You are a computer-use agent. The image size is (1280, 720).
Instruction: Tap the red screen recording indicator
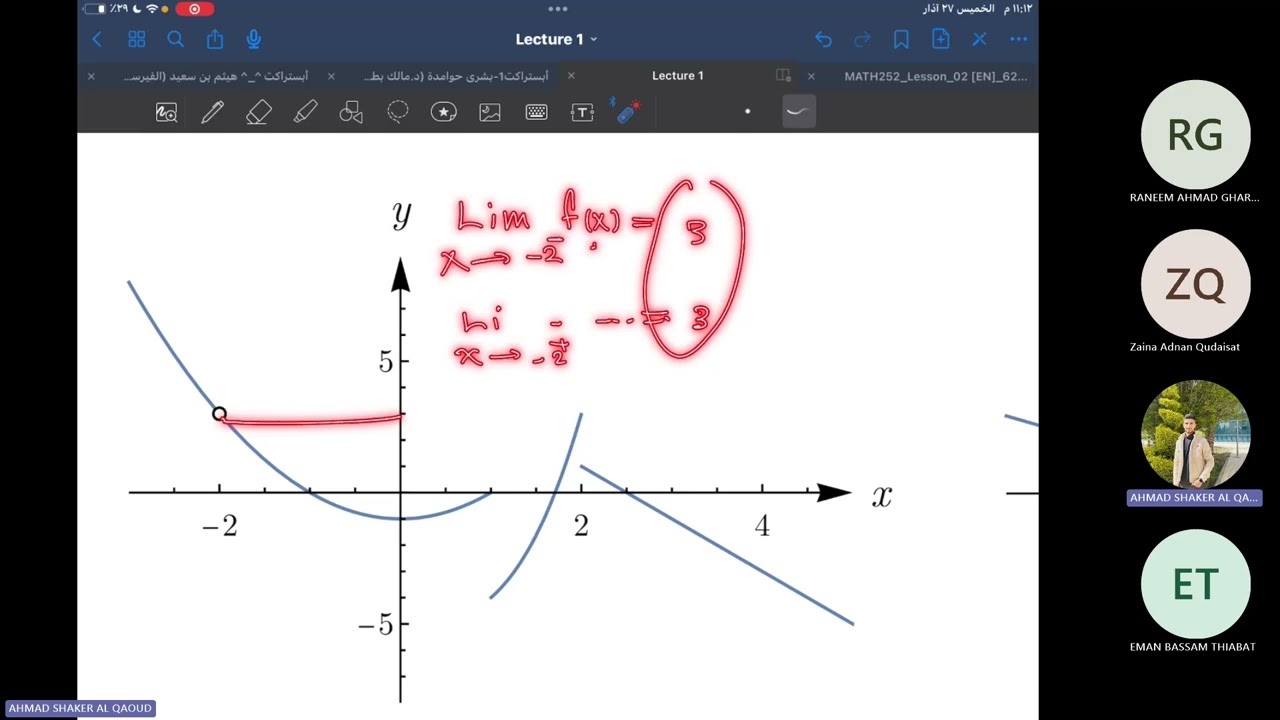[x=194, y=9]
